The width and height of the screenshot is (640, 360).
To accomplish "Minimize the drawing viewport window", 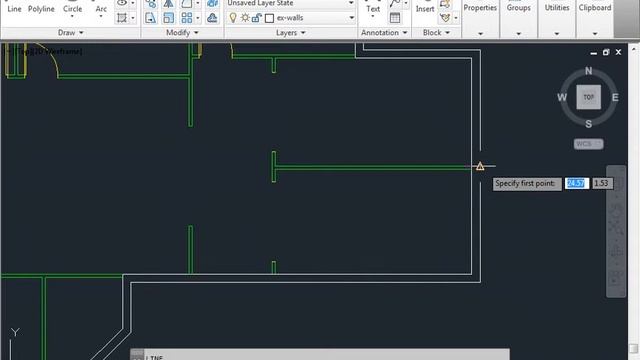I will tap(593, 53).
